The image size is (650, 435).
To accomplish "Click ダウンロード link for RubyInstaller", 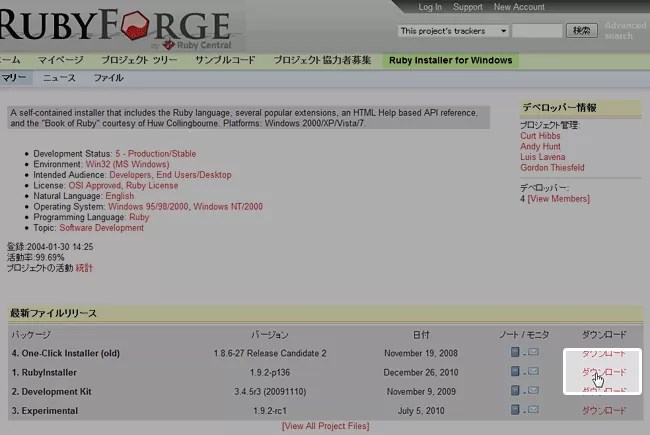I will [x=604, y=372].
